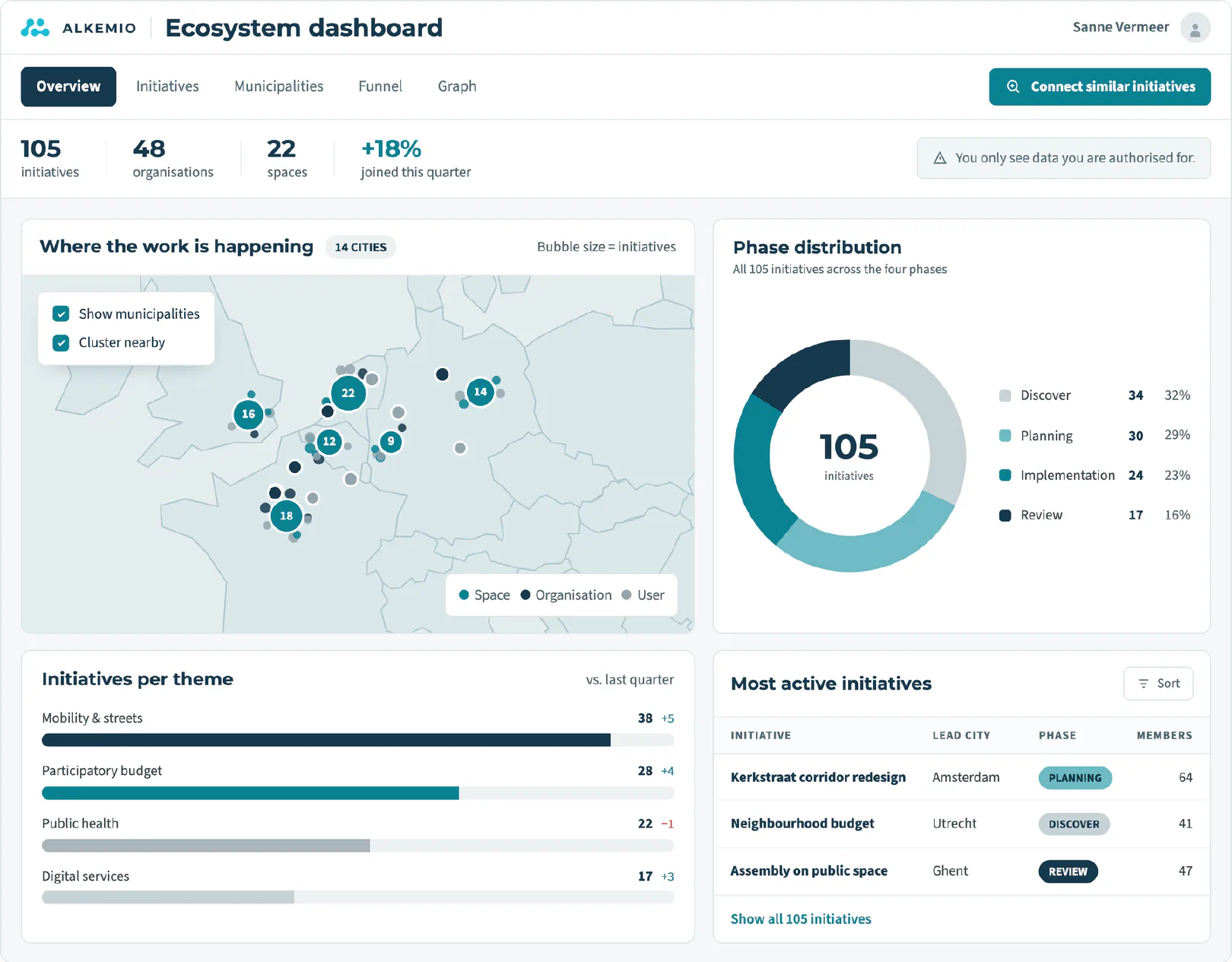
Task: Open the Sanne Vermeer user avatar
Action: (x=1195, y=28)
